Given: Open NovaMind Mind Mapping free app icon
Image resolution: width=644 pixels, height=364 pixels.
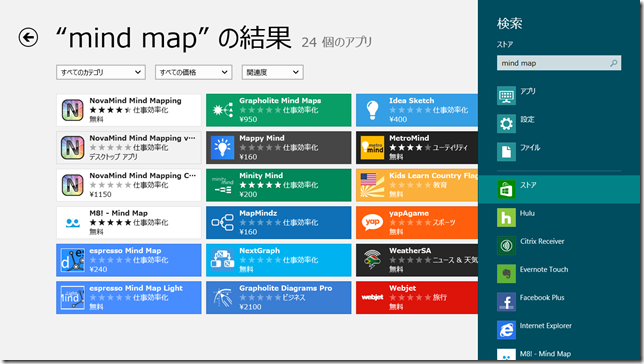Looking at the screenshot, I should (73, 110).
